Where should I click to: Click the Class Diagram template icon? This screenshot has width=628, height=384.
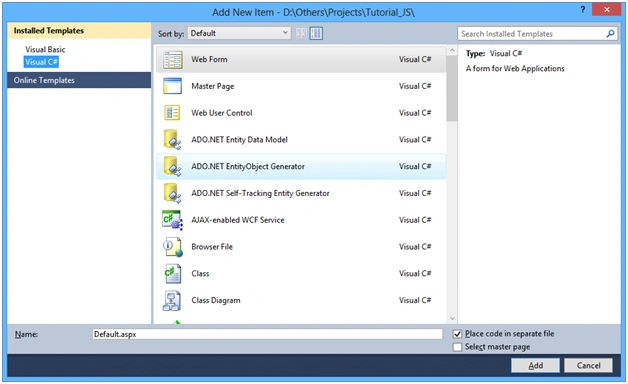pos(172,301)
